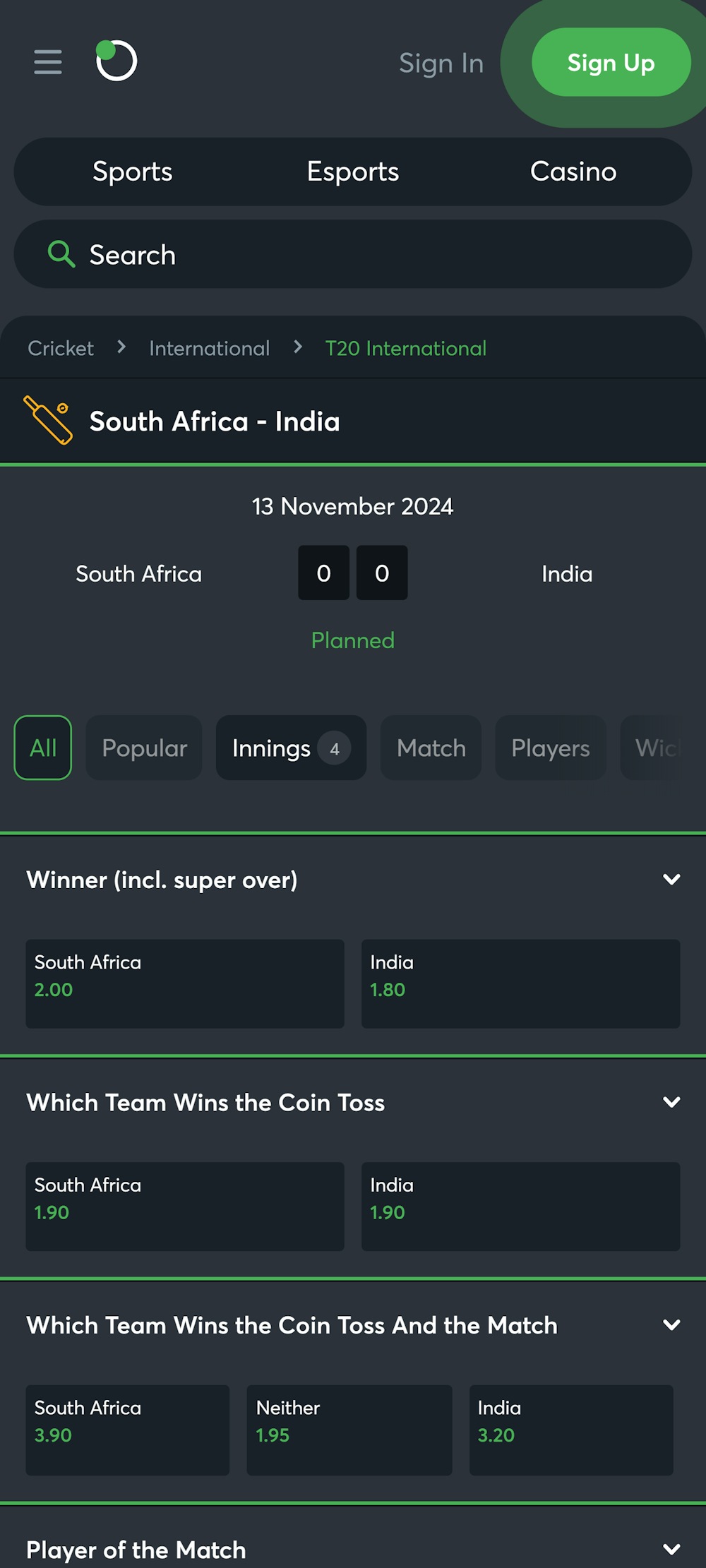Viewport: 706px width, 1568px height.
Task: Select the "Popular" markets filter
Action: point(143,748)
